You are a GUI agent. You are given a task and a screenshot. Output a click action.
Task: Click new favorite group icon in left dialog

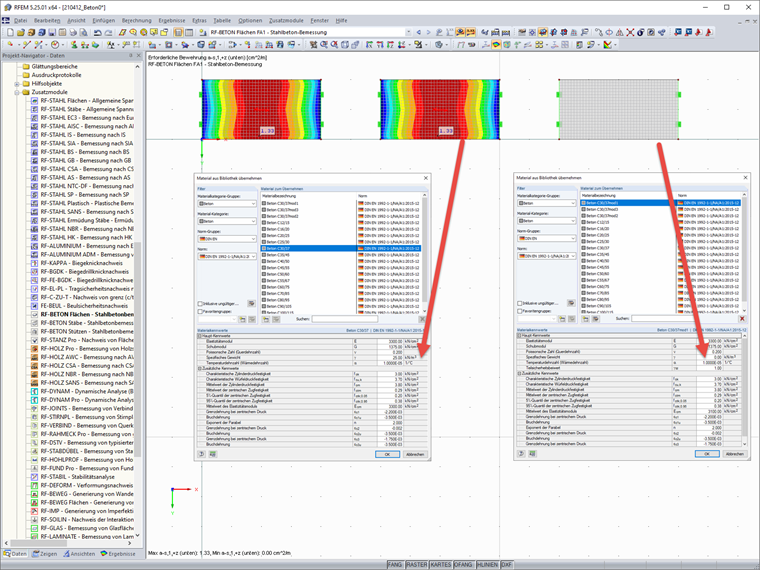242,319
